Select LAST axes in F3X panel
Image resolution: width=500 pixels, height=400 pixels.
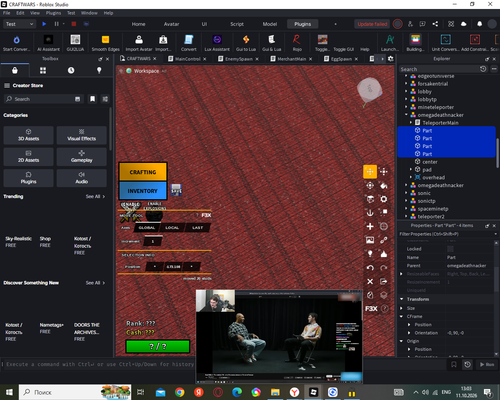197,228
